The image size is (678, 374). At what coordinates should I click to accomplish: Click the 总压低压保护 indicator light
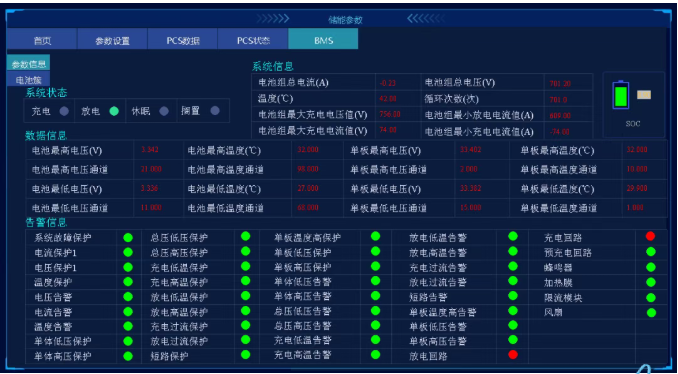(246, 236)
